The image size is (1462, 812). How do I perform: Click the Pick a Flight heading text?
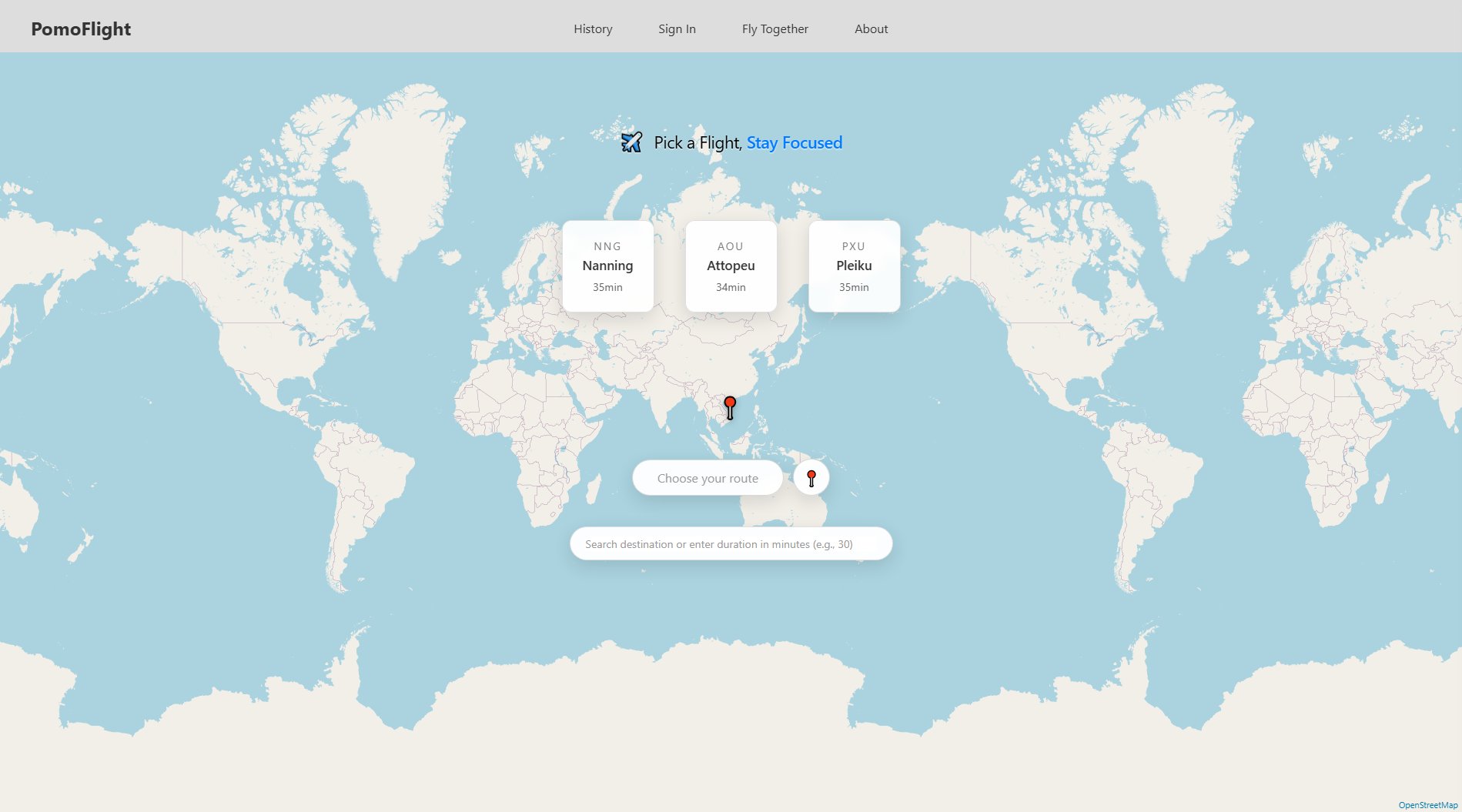pos(698,142)
